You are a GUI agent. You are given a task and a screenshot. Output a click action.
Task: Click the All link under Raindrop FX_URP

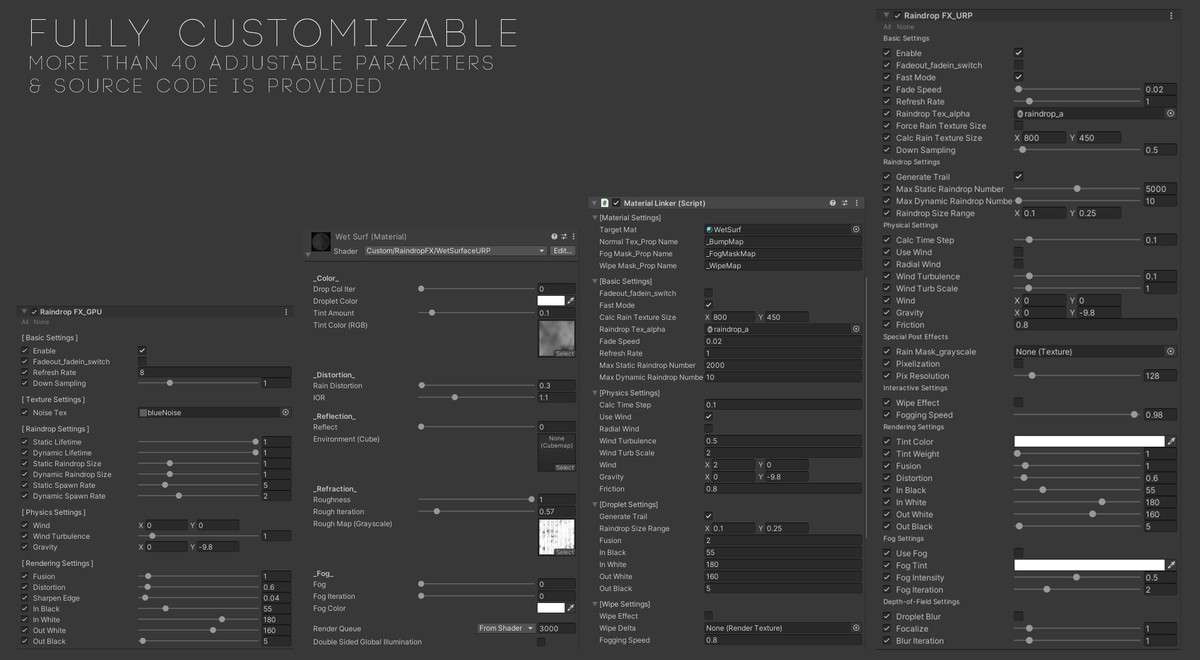point(887,27)
